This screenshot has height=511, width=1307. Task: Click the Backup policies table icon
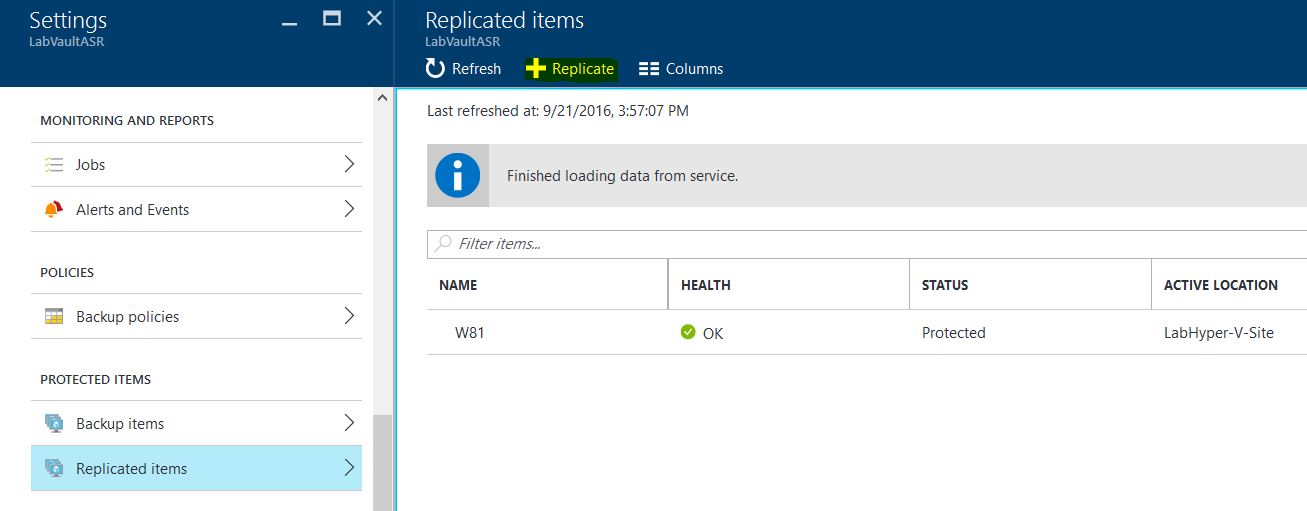(x=54, y=317)
